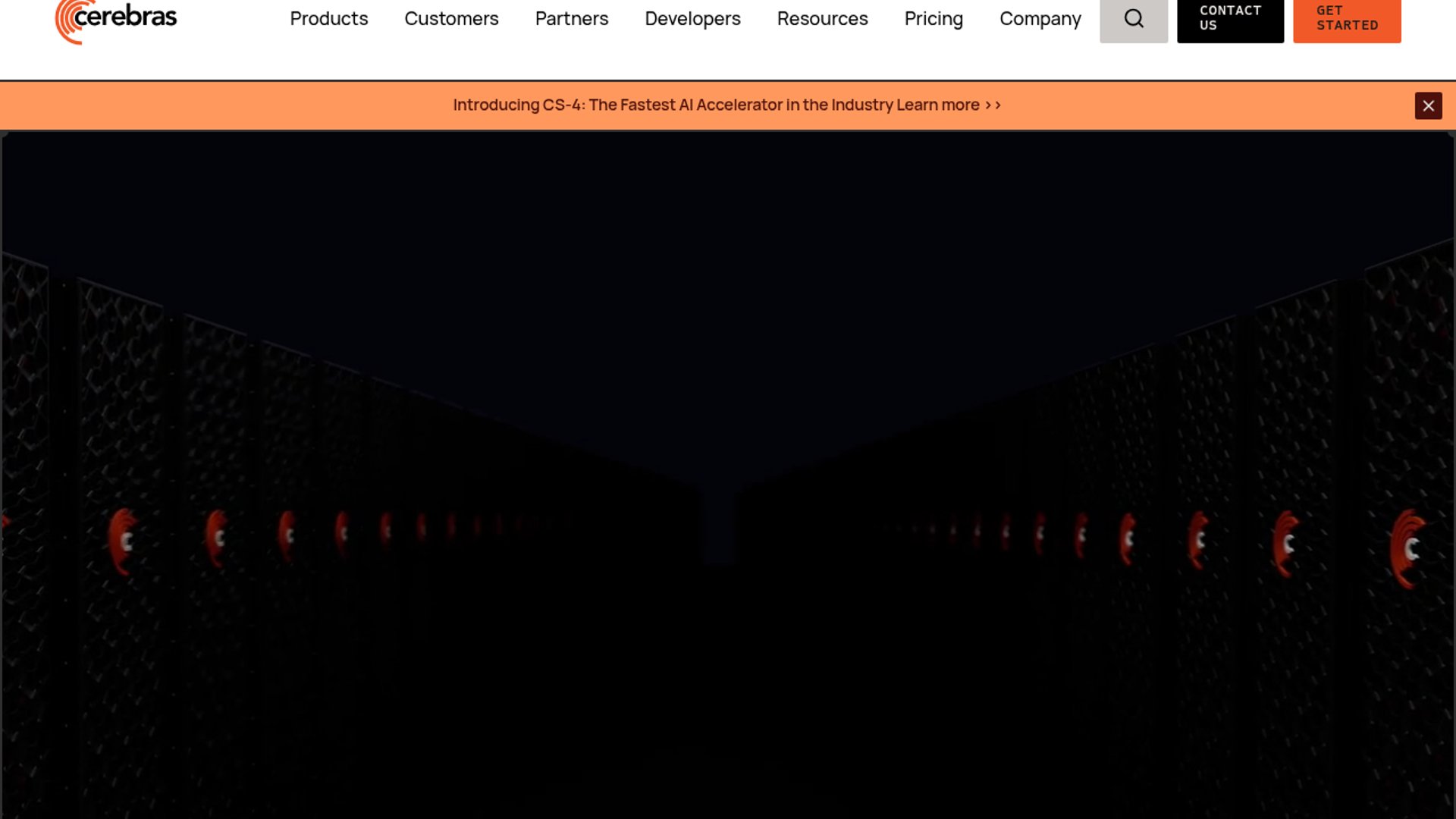Screen dimensions: 1456x819
Task: Open the Resources menu
Action: click(822, 18)
